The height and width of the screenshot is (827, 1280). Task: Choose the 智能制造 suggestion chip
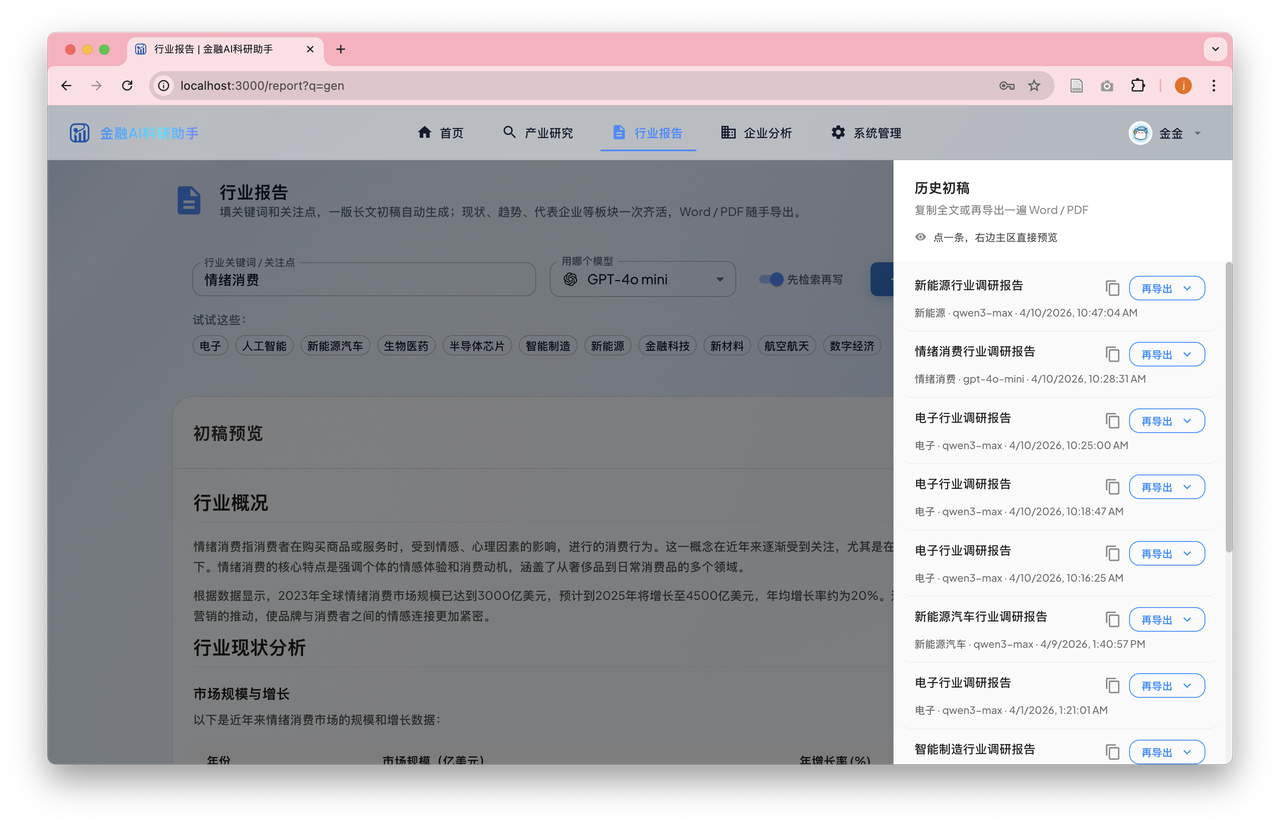(548, 346)
